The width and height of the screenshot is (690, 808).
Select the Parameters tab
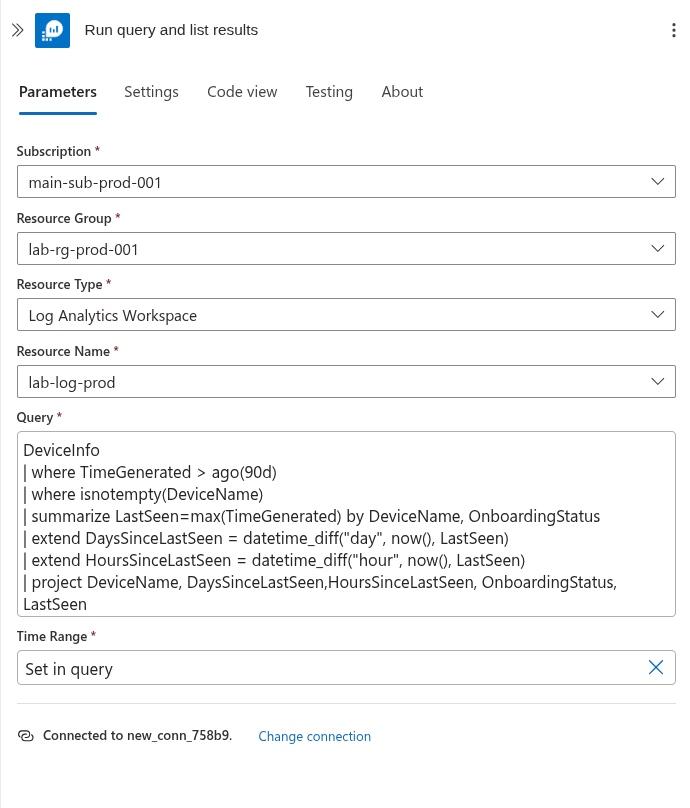click(x=58, y=92)
